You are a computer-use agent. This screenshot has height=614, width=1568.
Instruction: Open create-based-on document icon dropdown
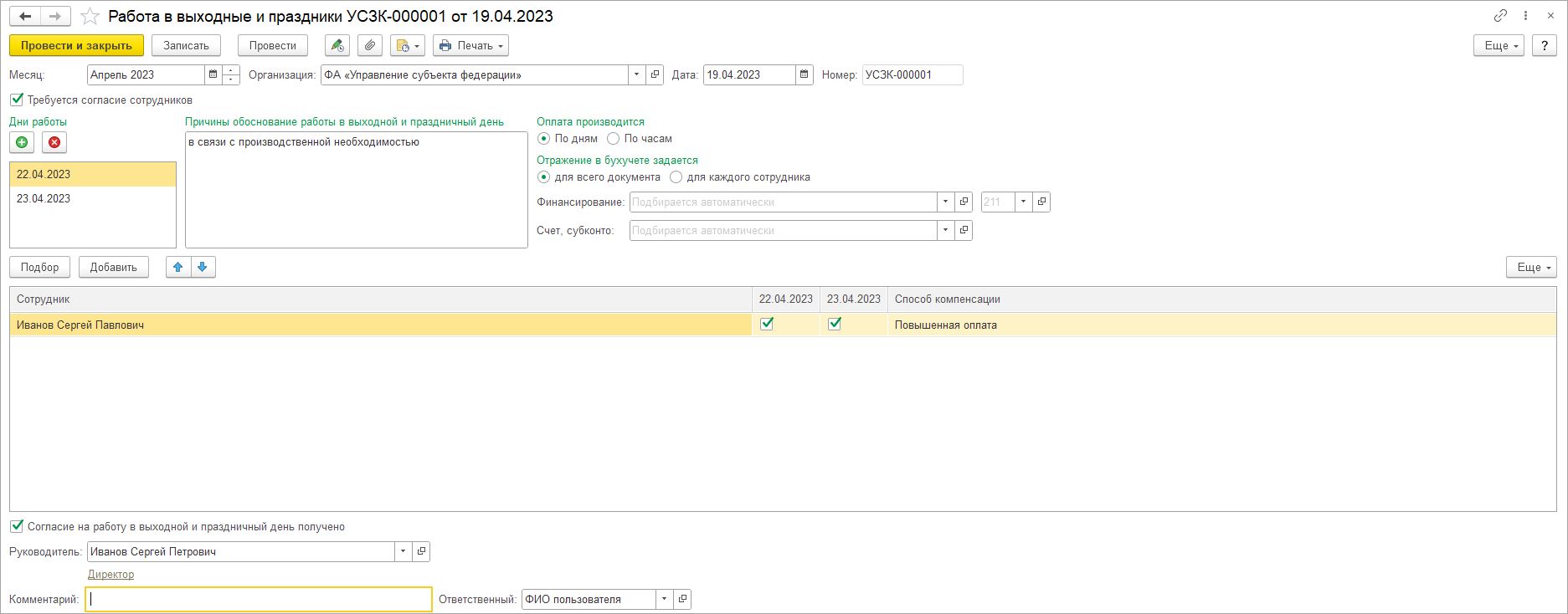tap(408, 45)
